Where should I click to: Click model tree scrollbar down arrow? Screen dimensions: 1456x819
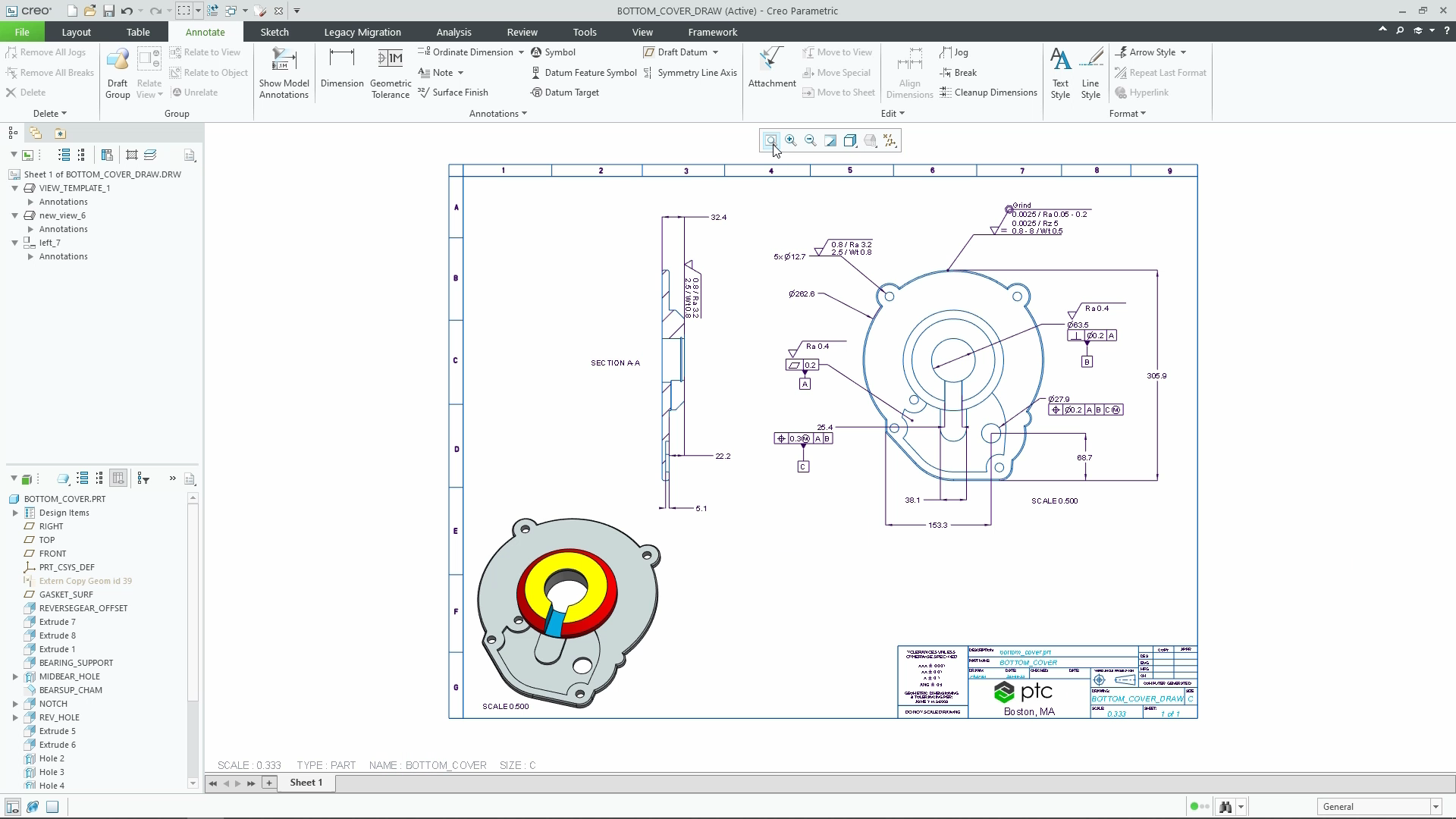coord(193,783)
